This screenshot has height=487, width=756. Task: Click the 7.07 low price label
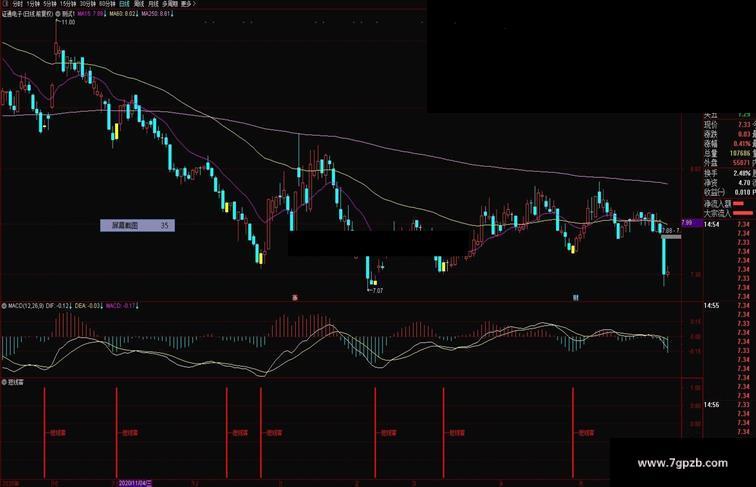[377, 291]
